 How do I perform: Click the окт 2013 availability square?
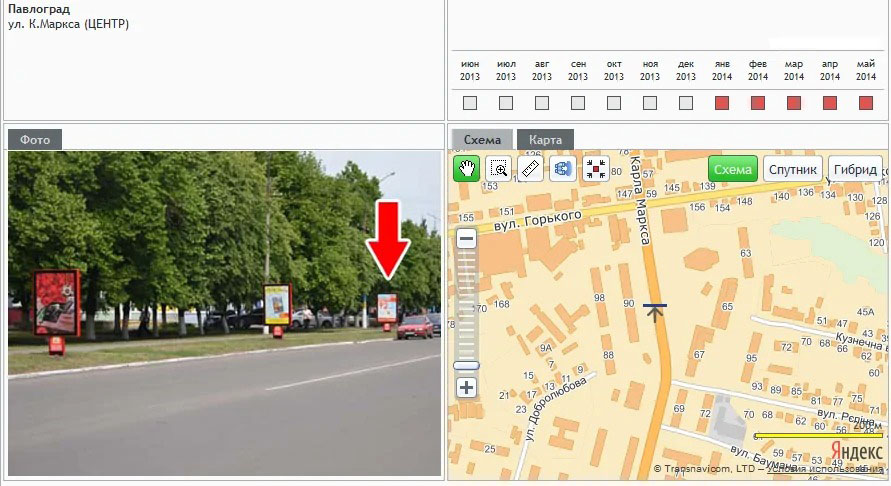coord(614,103)
